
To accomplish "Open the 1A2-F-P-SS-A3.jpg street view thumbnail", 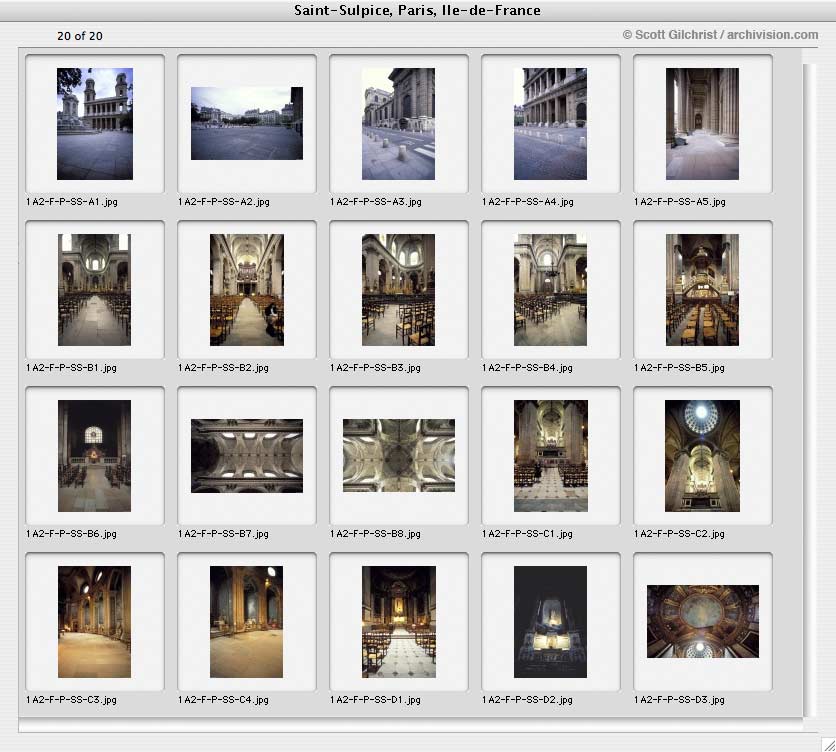I will point(398,124).
